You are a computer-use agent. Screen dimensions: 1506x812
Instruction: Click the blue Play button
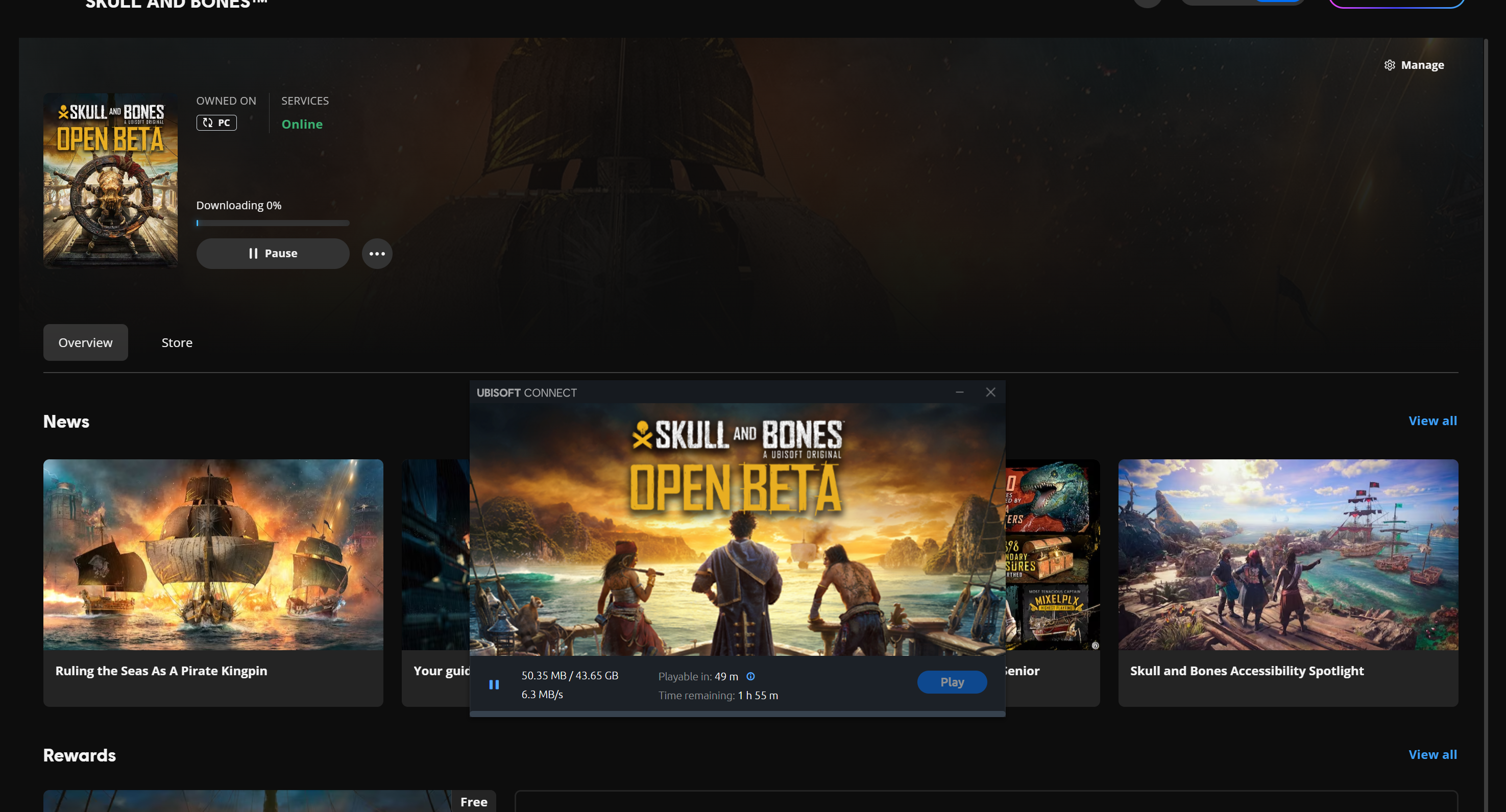(952, 682)
